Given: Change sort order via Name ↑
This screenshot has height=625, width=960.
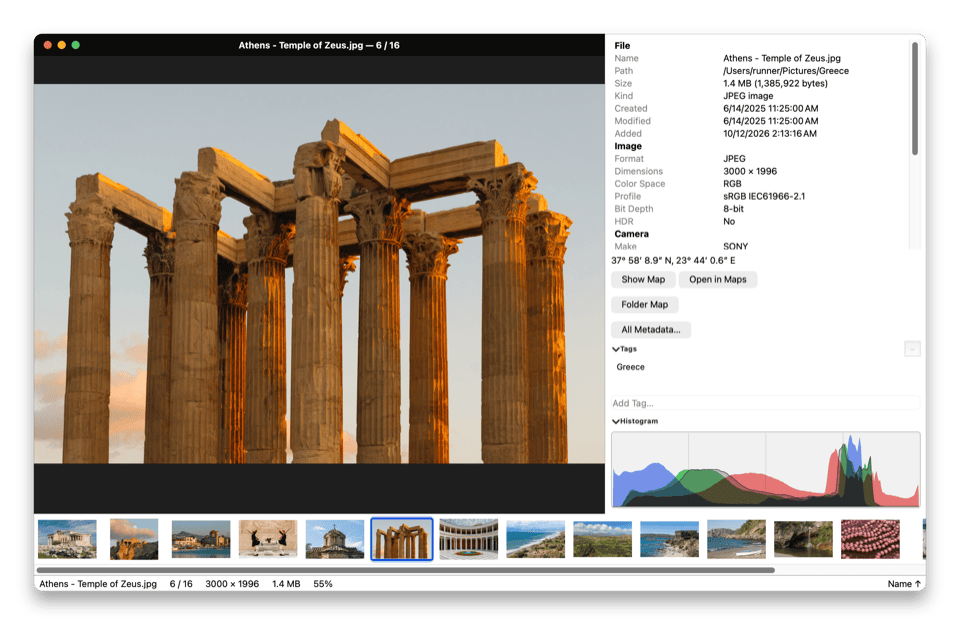Looking at the screenshot, I should pyautogui.click(x=904, y=584).
